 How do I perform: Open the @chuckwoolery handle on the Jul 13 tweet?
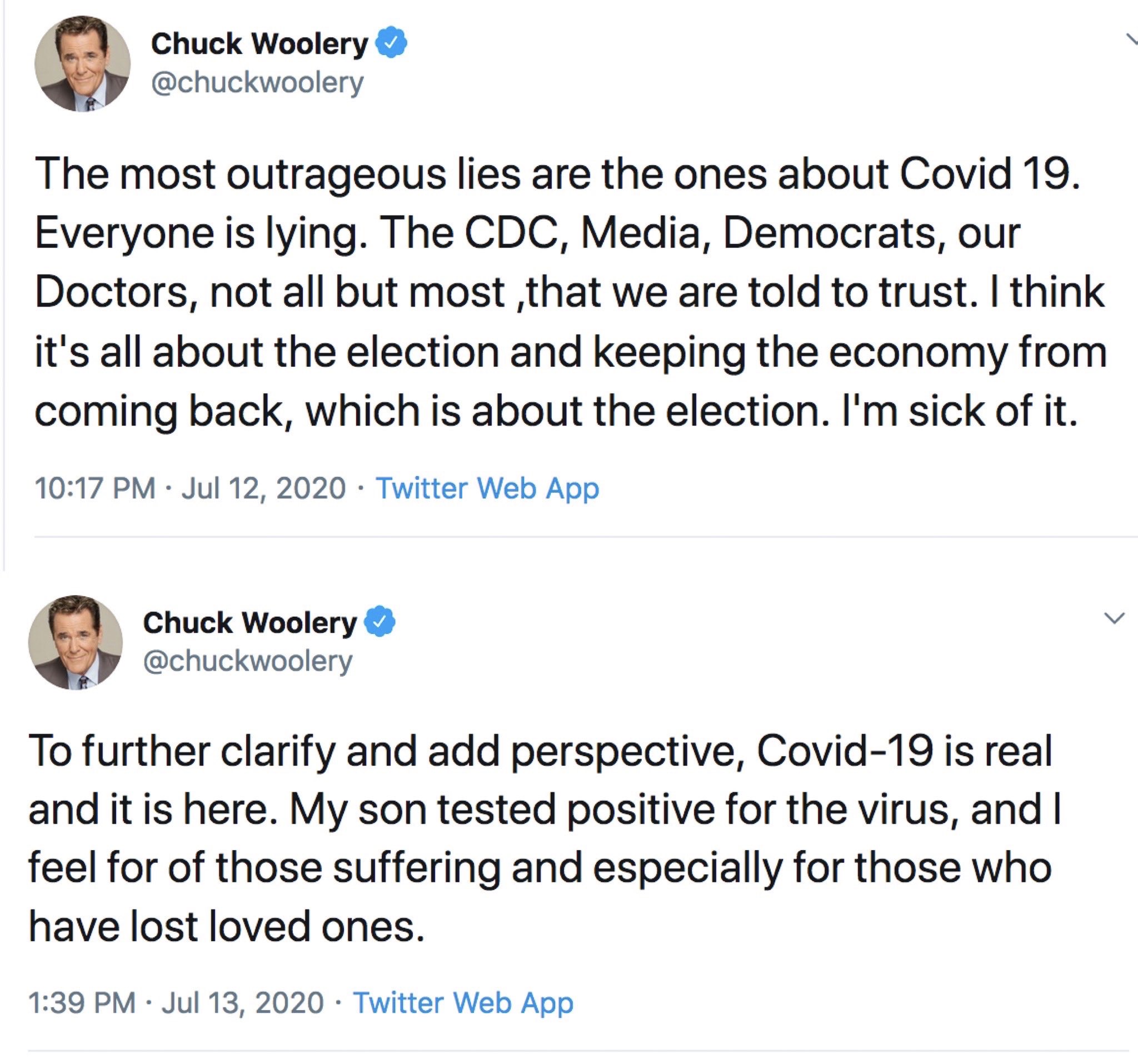[248, 661]
